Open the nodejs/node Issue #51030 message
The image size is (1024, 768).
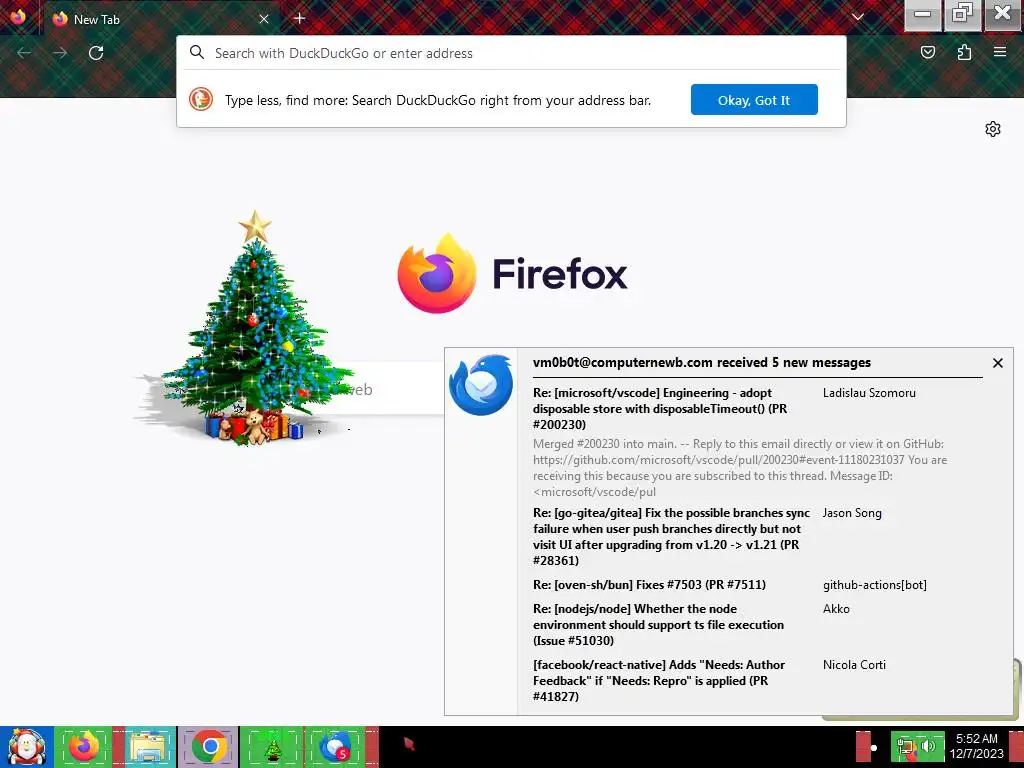658,624
